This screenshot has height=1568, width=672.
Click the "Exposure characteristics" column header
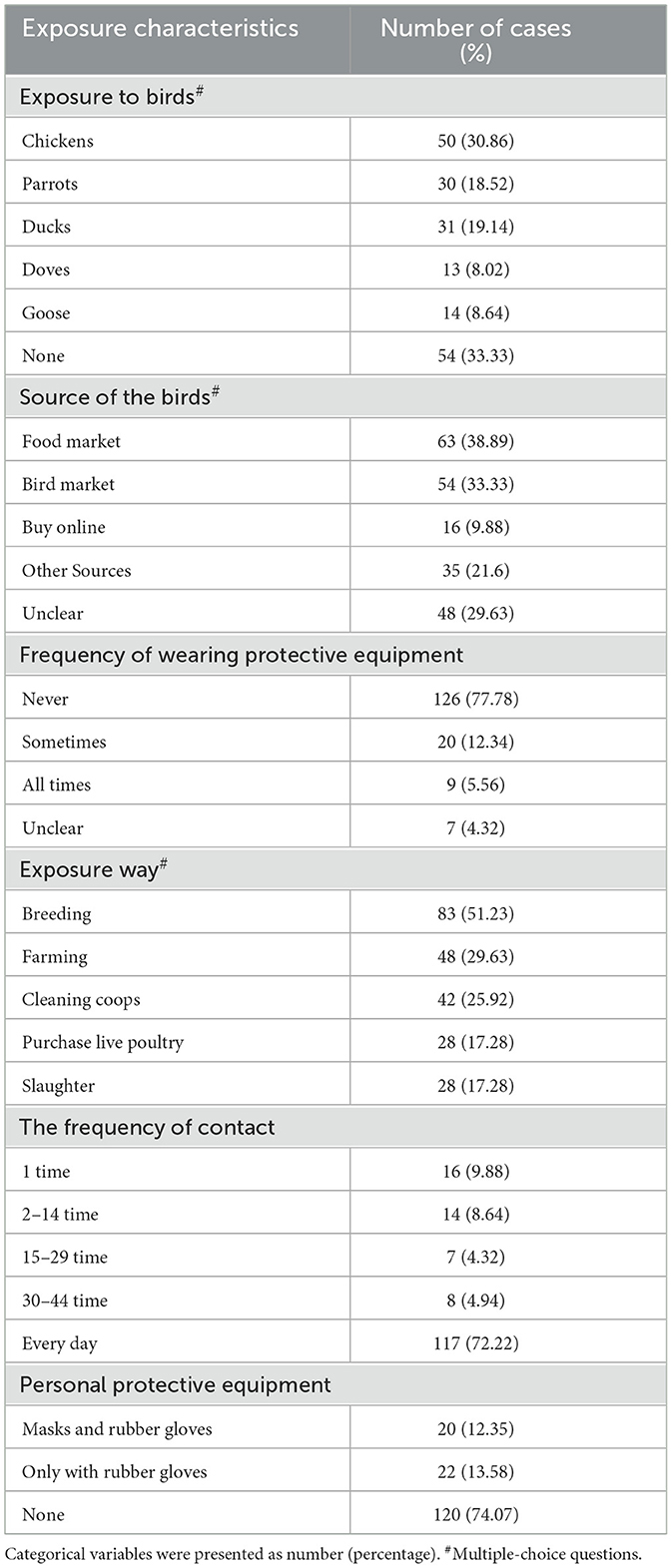(160, 28)
